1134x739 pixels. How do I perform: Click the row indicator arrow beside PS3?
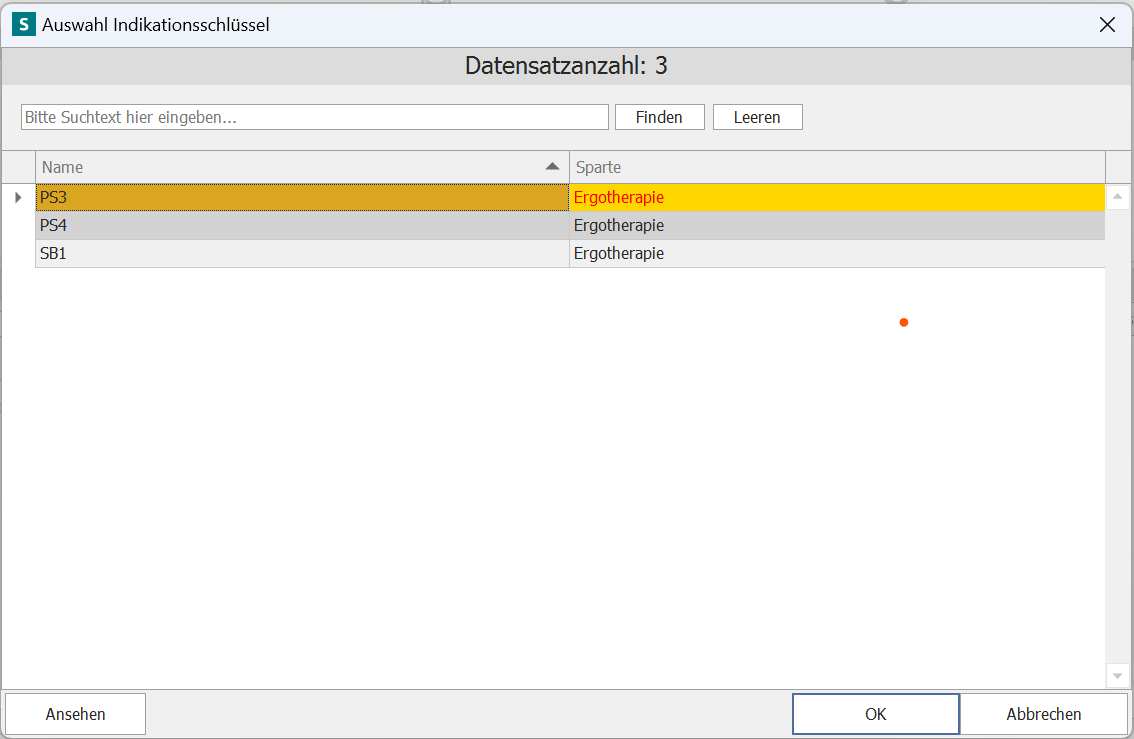(x=18, y=197)
